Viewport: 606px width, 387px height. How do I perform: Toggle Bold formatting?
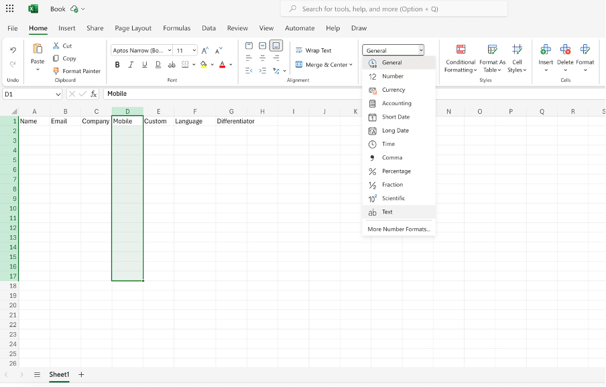[117, 65]
